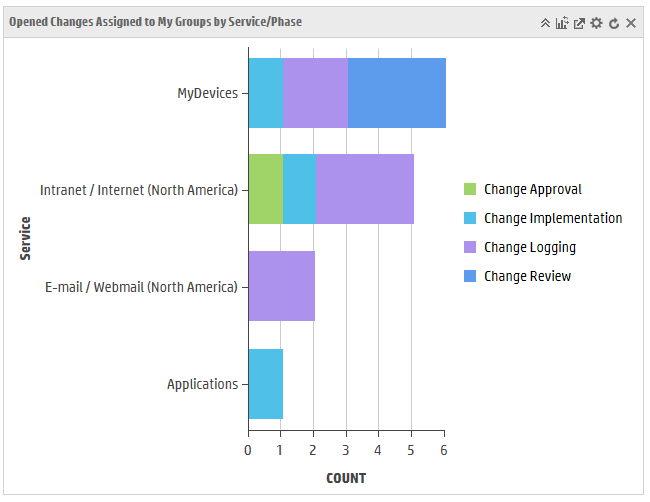
Task: Toggle Change Logging legend swatch
Action: 470,247
